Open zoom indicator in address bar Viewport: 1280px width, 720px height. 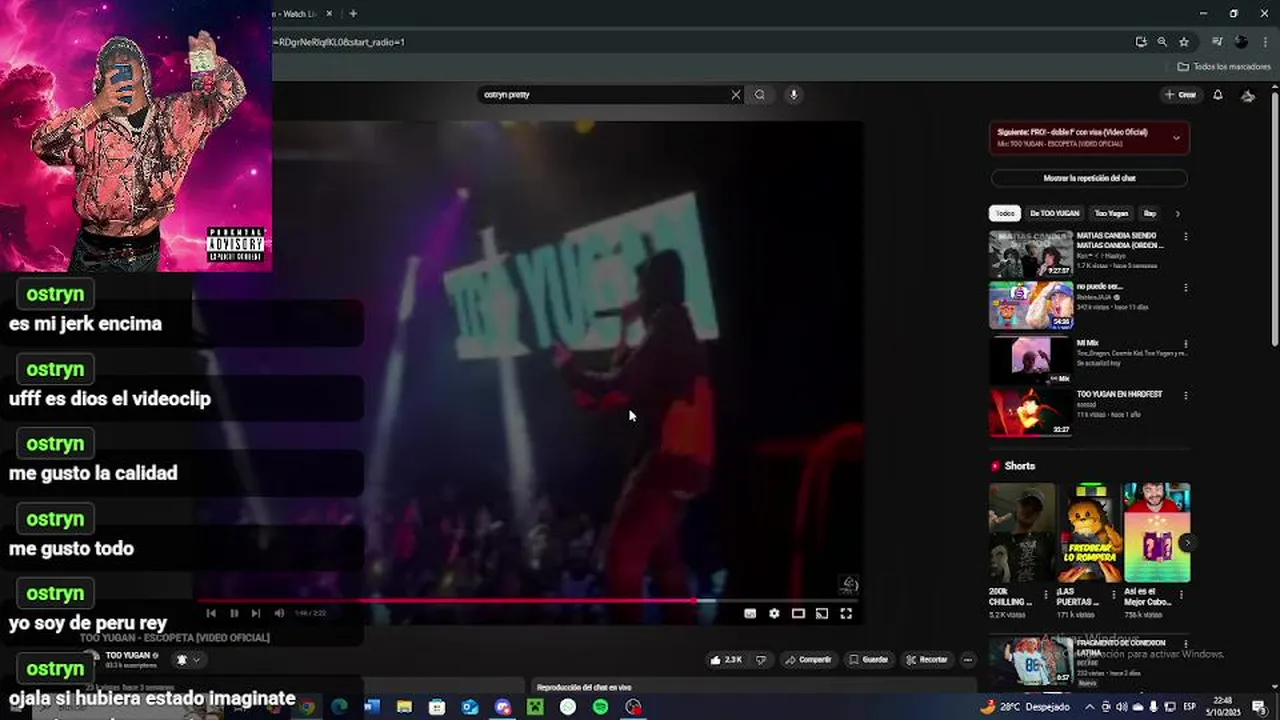1162,42
